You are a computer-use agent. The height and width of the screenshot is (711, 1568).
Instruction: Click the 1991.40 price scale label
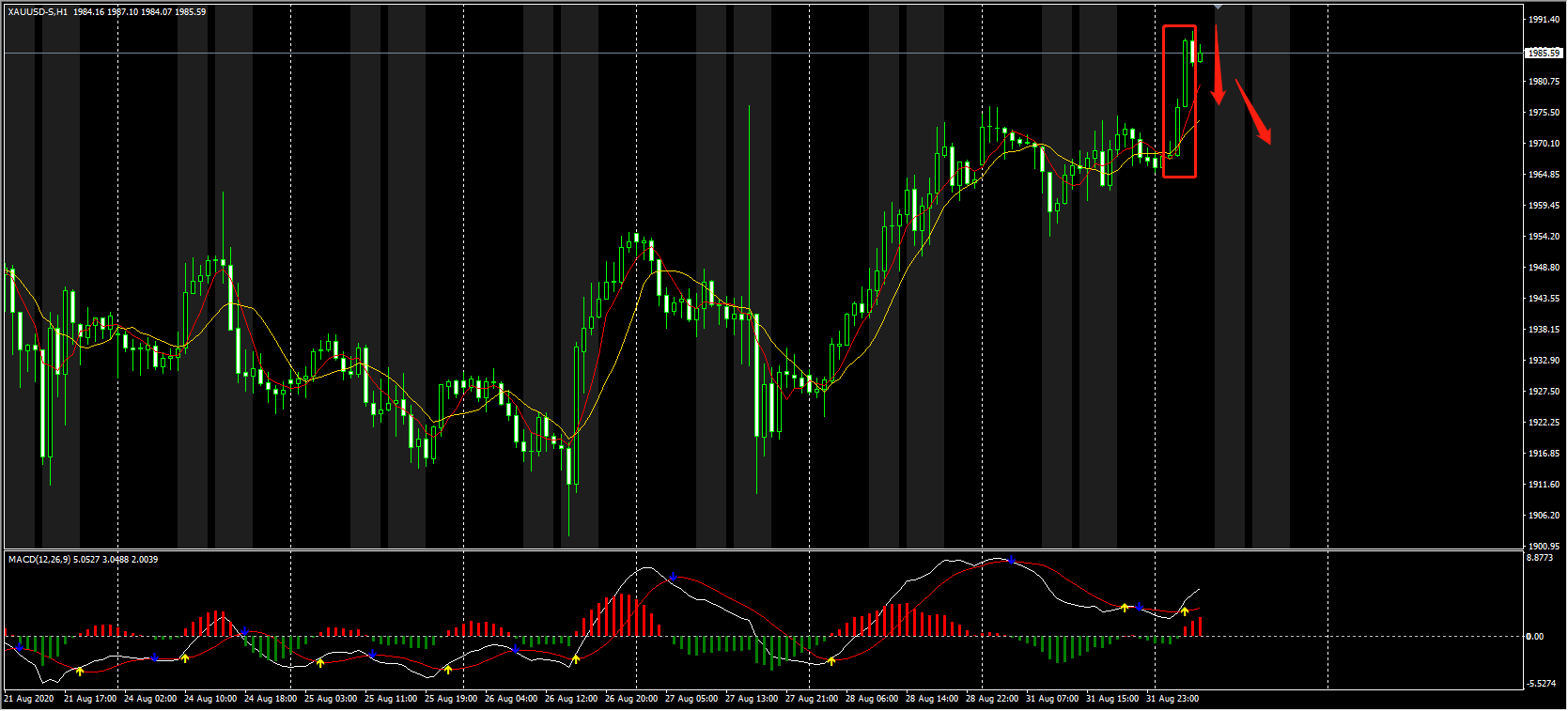point(1544,20)
